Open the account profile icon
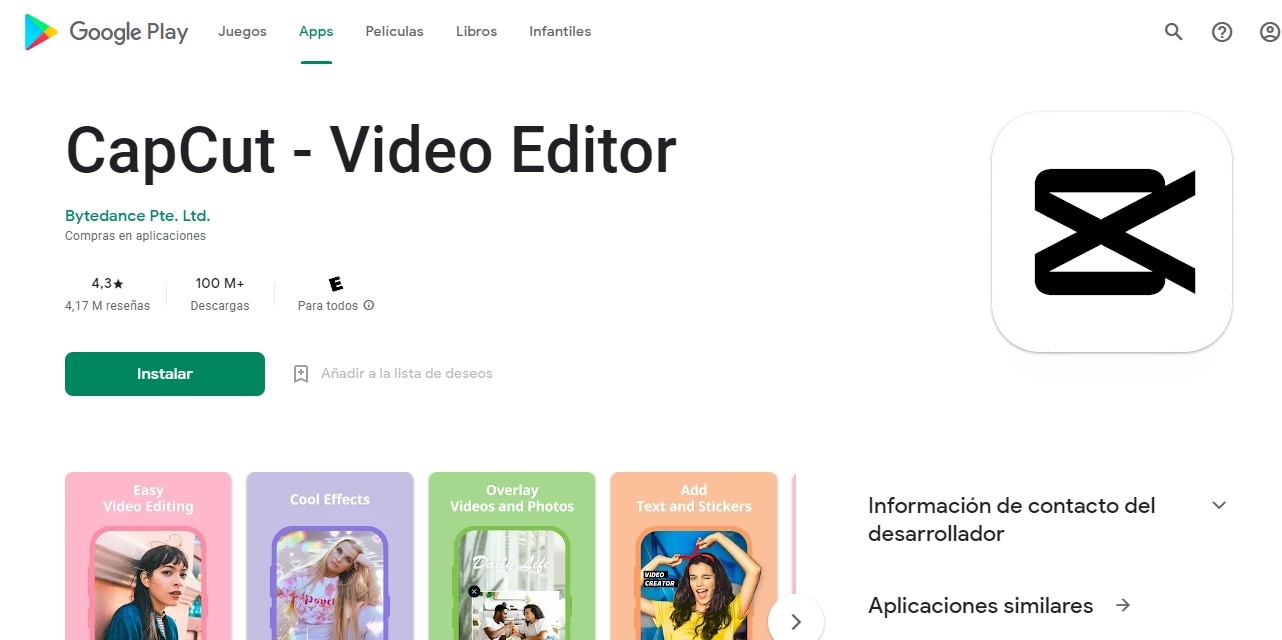 (x=1270, y=32)
